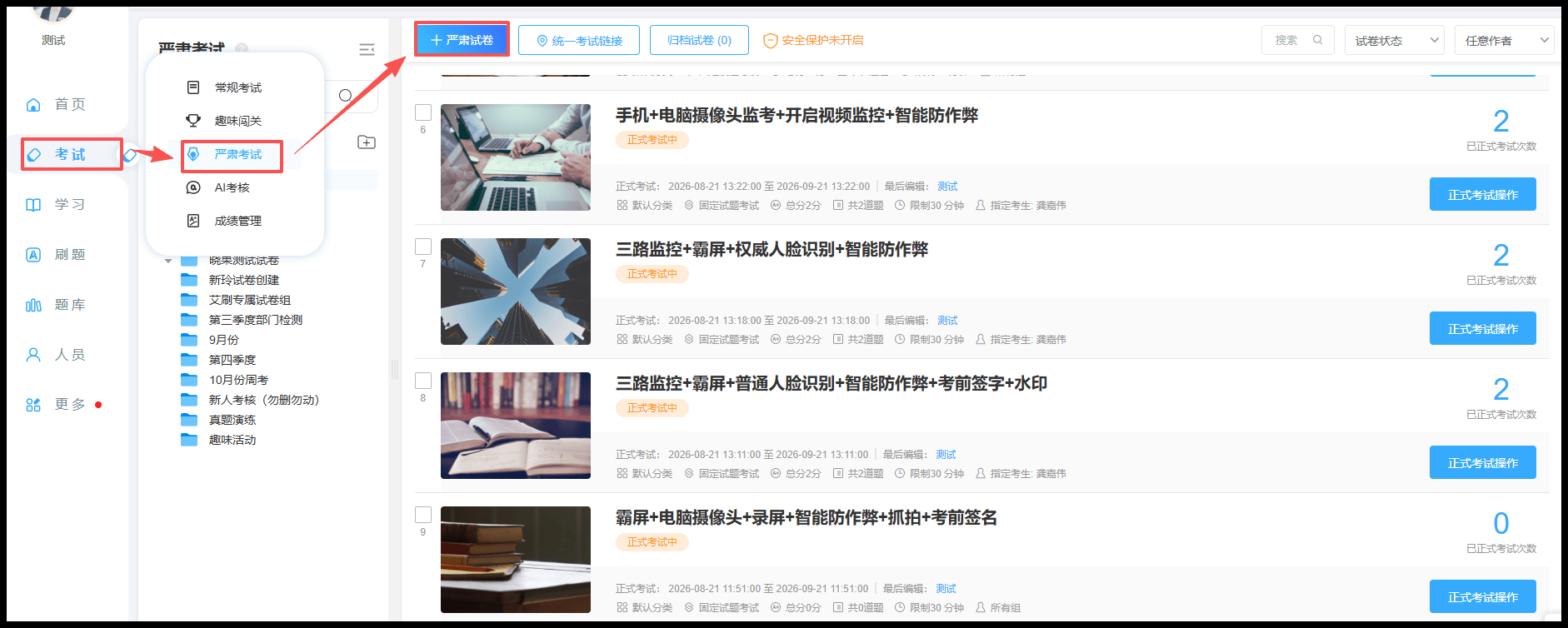Tick checkbox for exam row 9
The width and height of the screenshot is (1568, 628).
[x=423, y=515]
